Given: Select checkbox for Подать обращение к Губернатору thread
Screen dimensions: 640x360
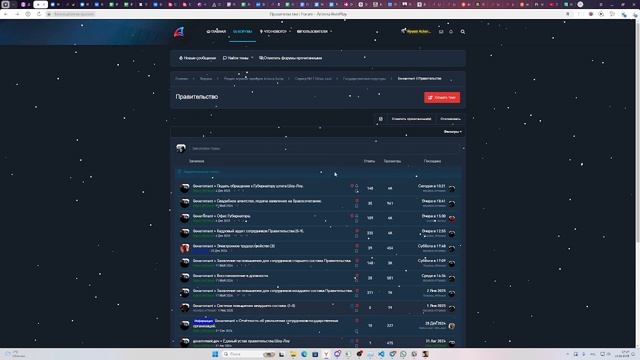Looking at the screenshot, I should pyautogui.click(x=356, y=191).
